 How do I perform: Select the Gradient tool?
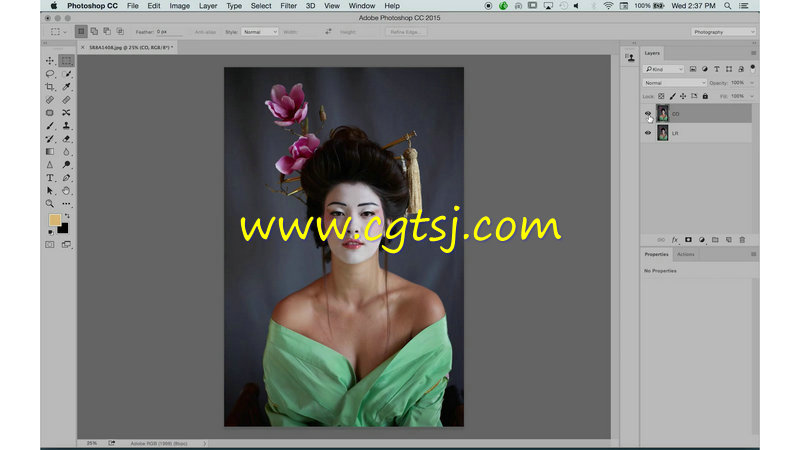click(50, 152)
